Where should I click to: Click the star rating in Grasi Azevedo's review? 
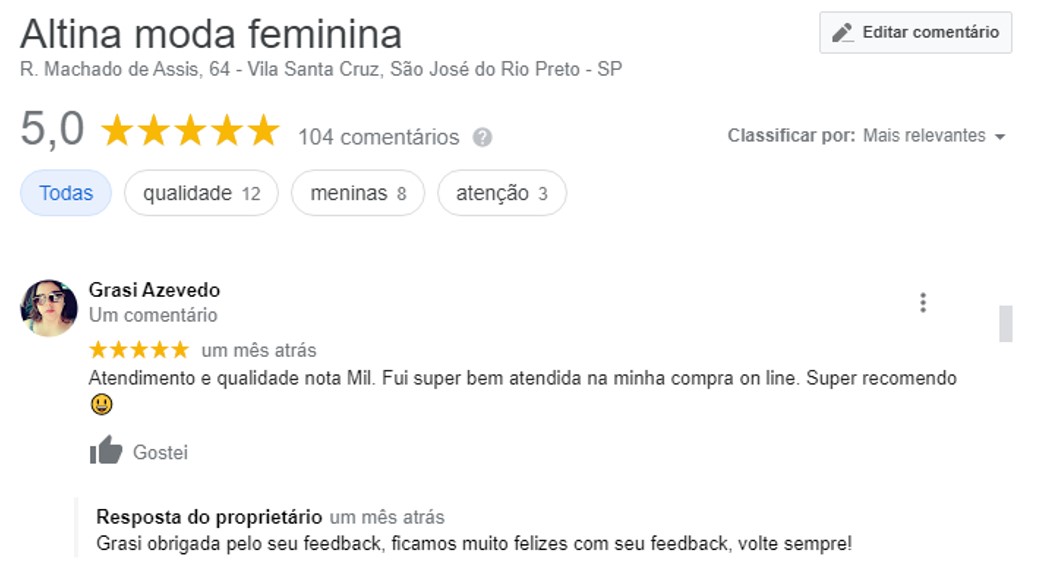pos(139,350)
